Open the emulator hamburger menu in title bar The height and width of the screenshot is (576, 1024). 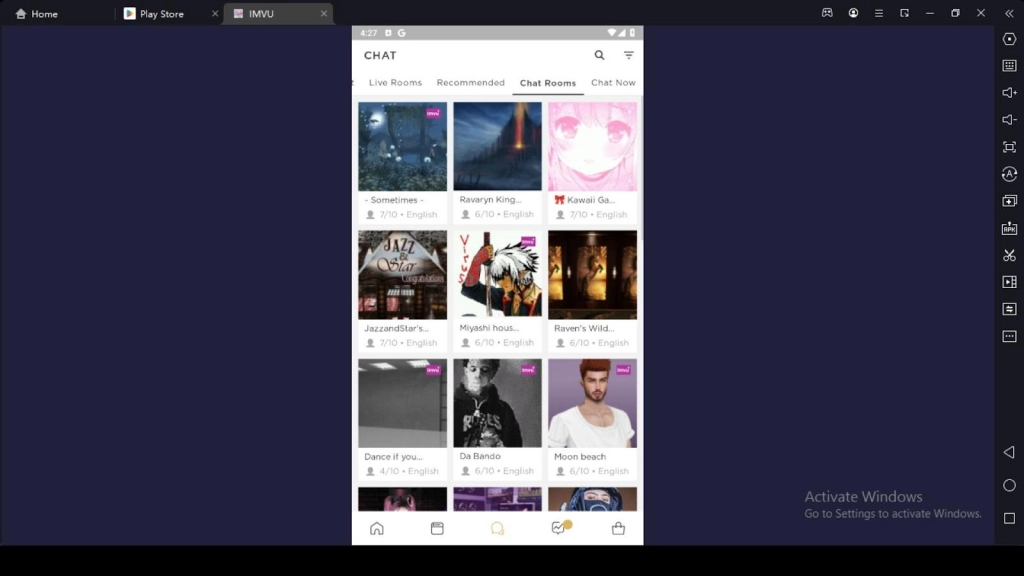(x=878, y=13)
